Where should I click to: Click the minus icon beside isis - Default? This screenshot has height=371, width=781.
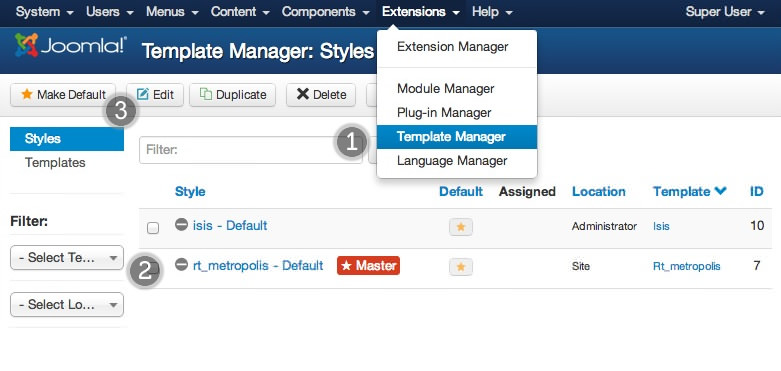[x=181, y=225]
